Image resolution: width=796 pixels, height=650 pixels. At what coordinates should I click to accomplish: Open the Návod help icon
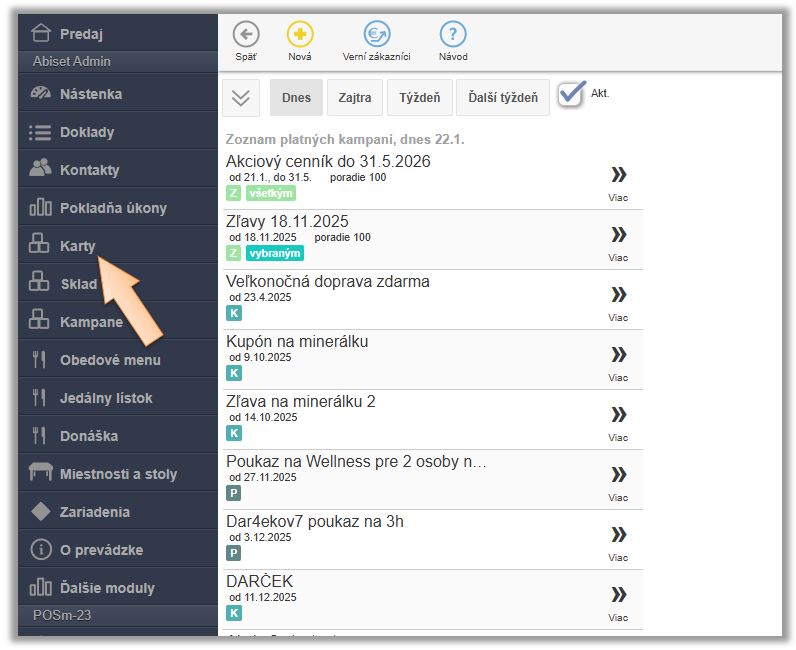453,35
